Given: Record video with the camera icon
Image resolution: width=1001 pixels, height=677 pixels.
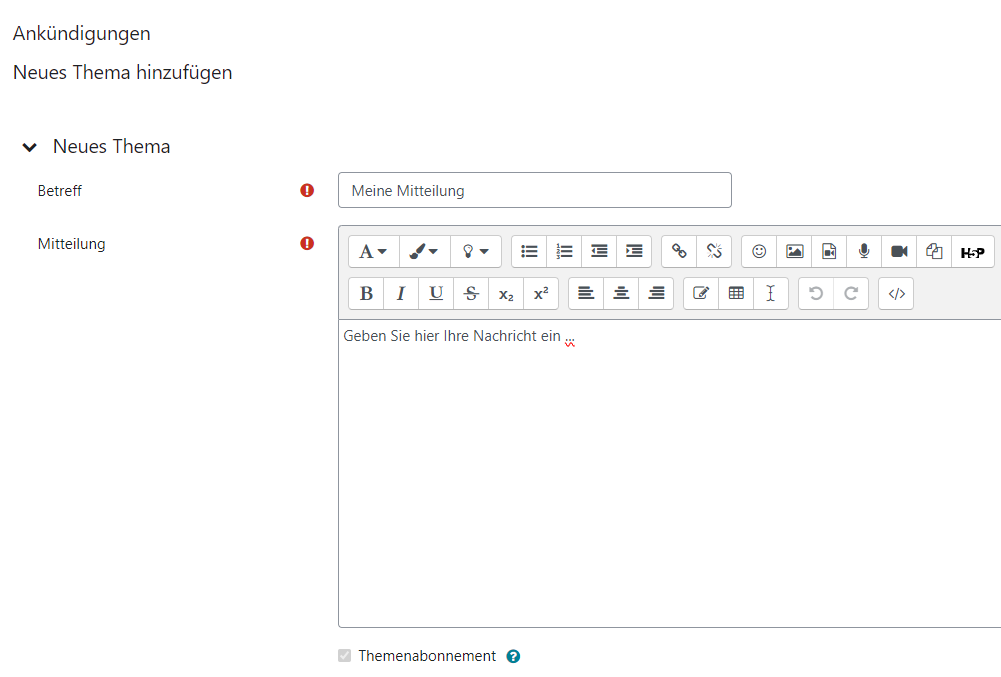Looking at the screenshot, I should click(x=899, y=252).
